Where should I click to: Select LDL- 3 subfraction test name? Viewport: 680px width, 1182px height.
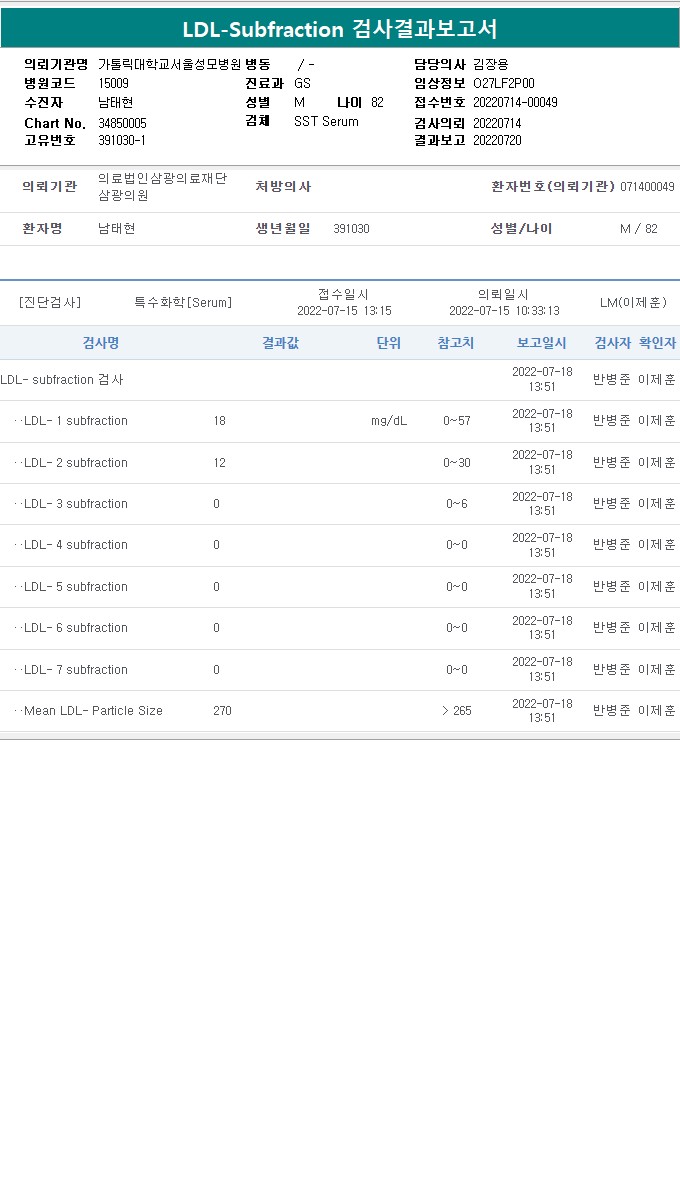(x=76, y=504)
